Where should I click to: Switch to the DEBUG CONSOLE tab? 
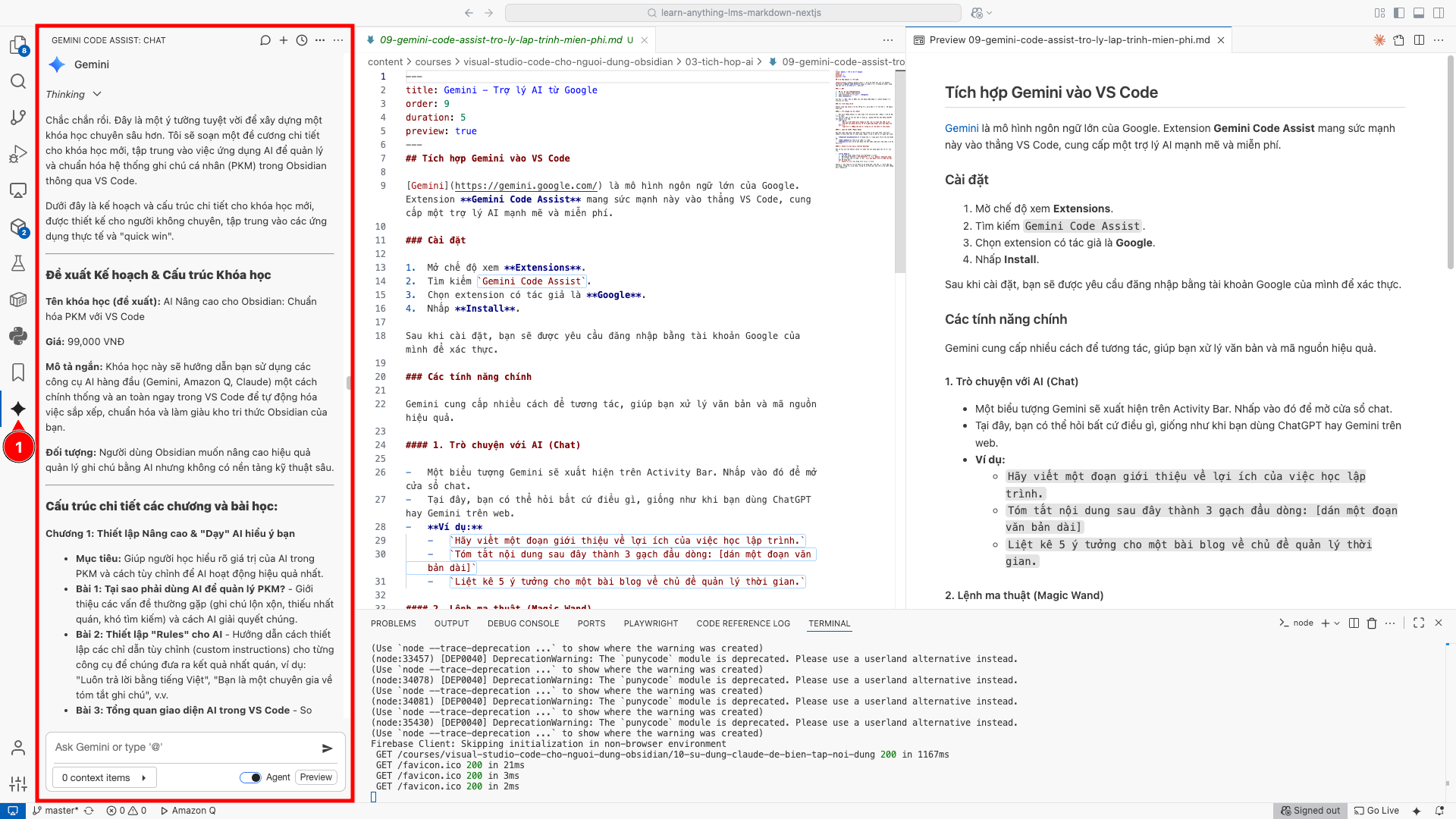coord(523,623)
